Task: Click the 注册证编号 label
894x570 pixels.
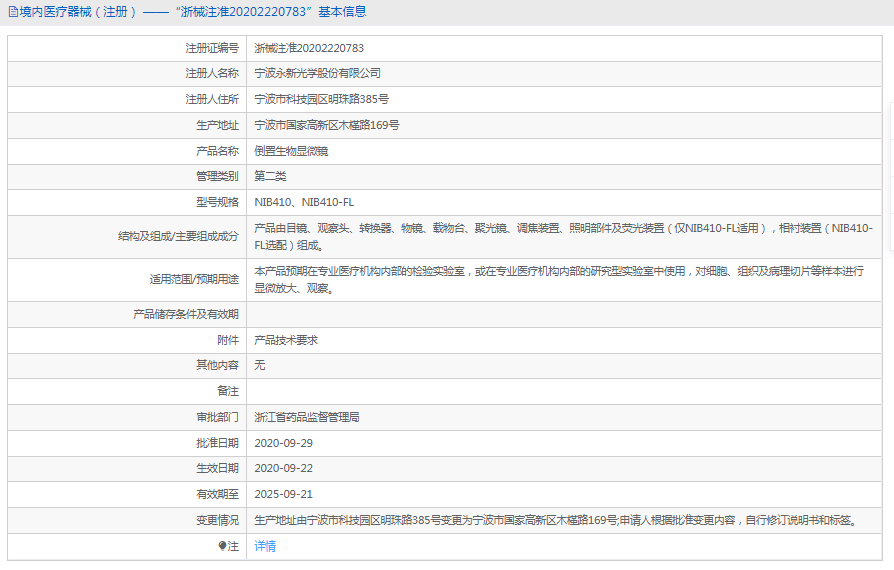Action: 212,48
